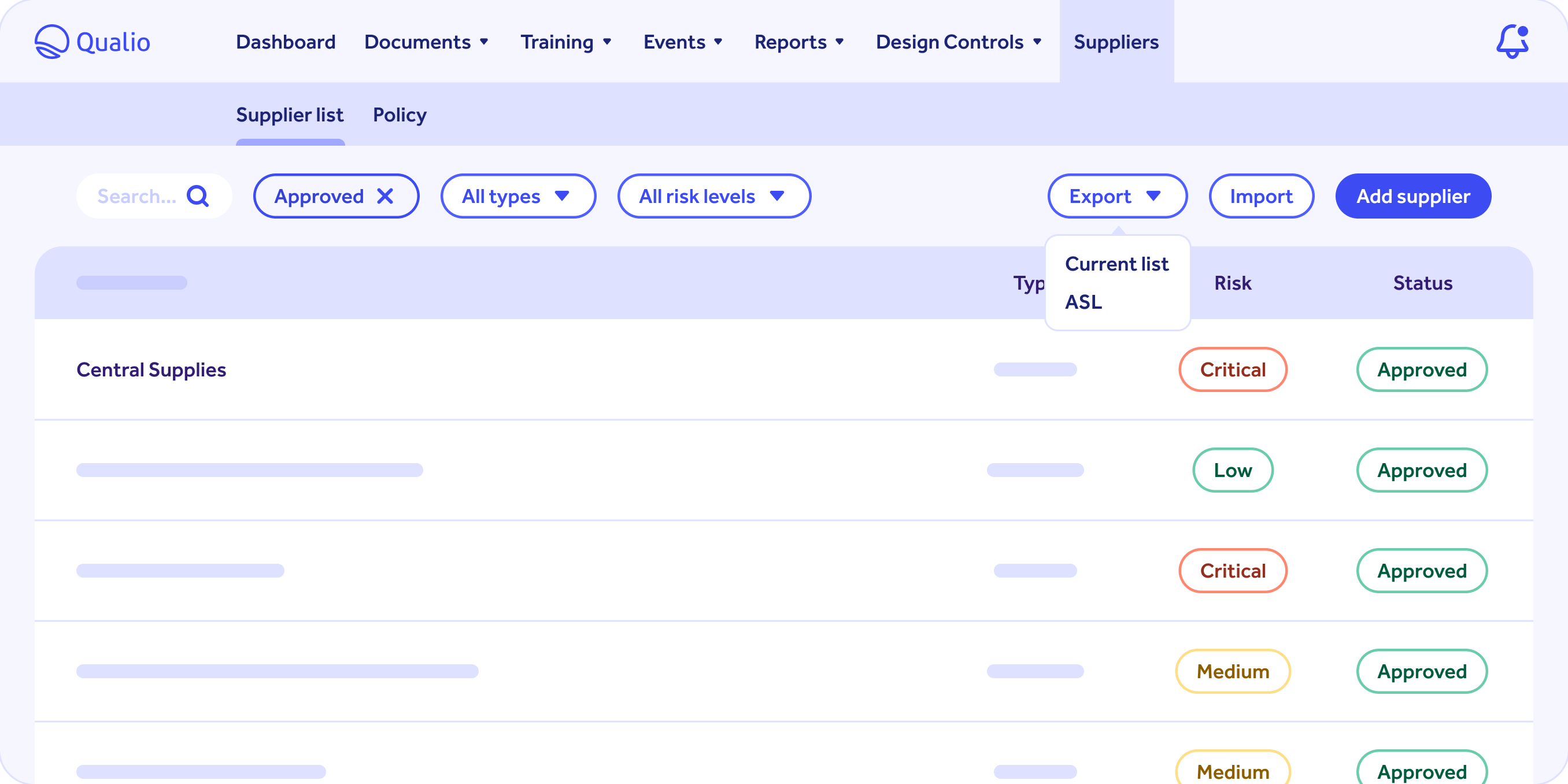Click the Qualio logo icon
The image size is (1568, 784).
pos(50,41)
